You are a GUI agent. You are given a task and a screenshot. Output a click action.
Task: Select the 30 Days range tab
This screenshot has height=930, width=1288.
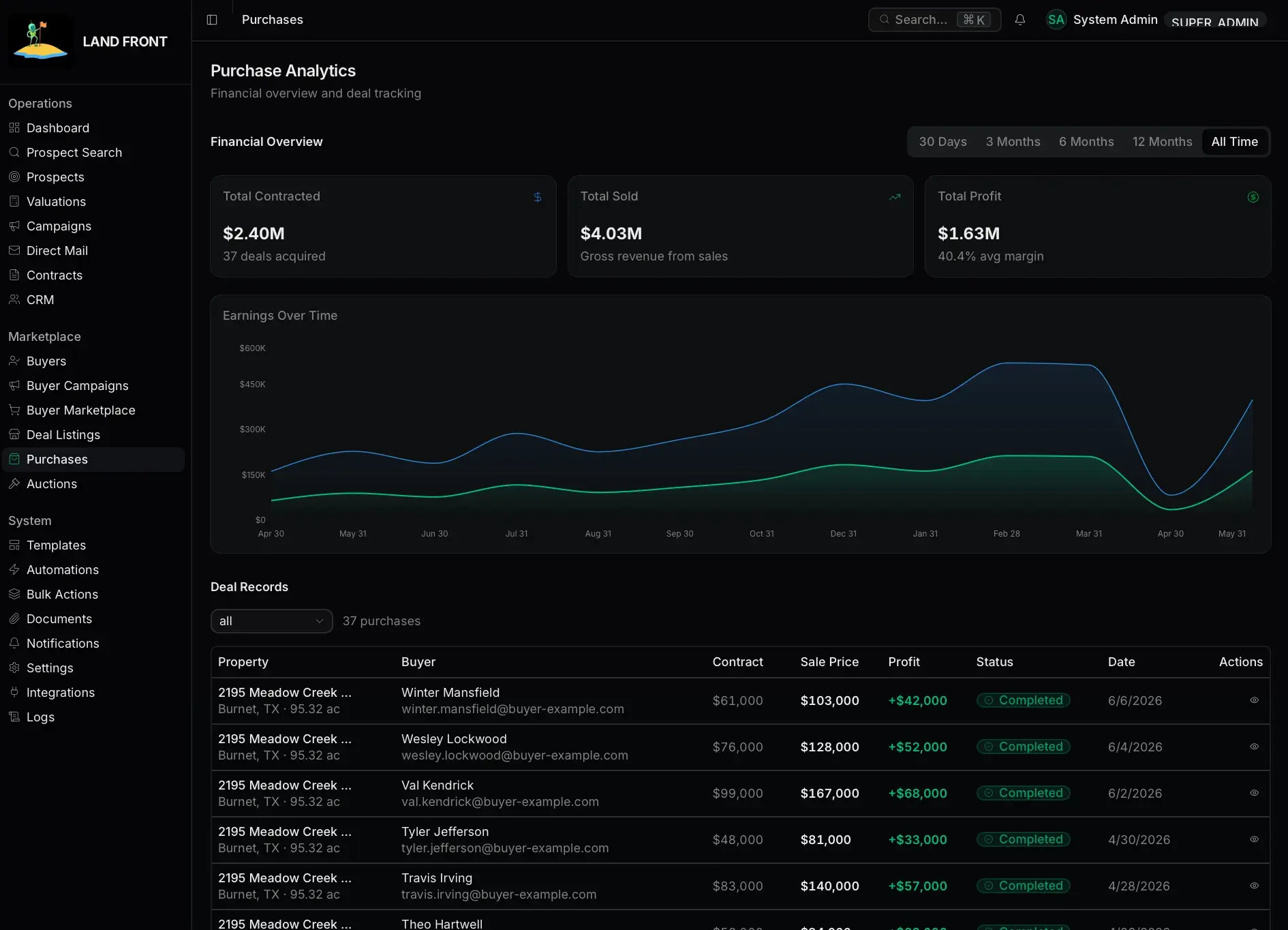click(x=942, y=142)
